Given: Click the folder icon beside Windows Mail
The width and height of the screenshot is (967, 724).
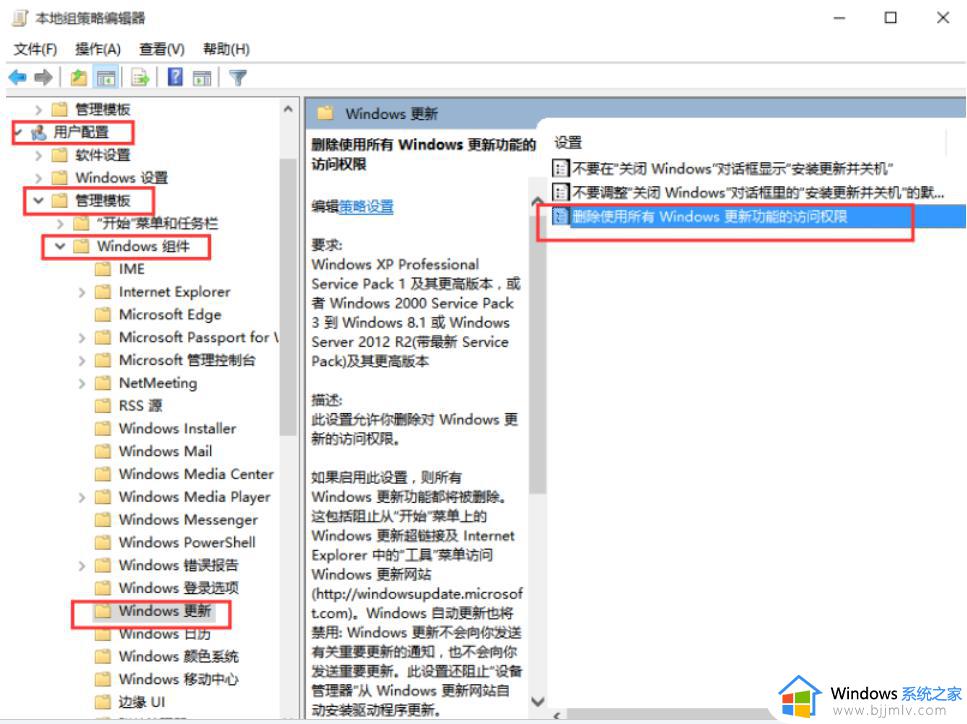Looking at the screenshot, I should point(103,451).
